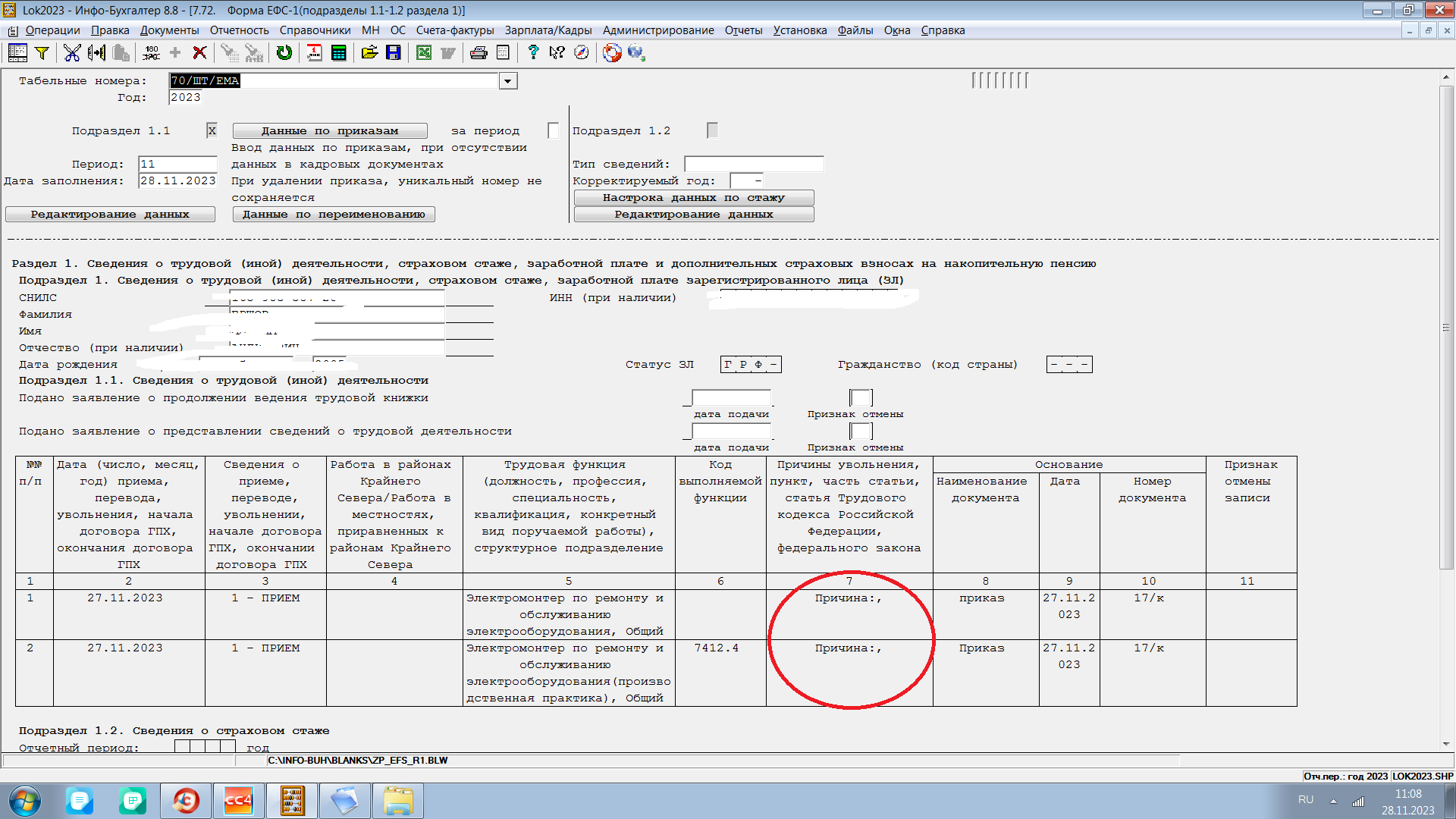Click the scissors cut icon
The width and height of the screenshot is (1456, 819).
coord(72,52)
